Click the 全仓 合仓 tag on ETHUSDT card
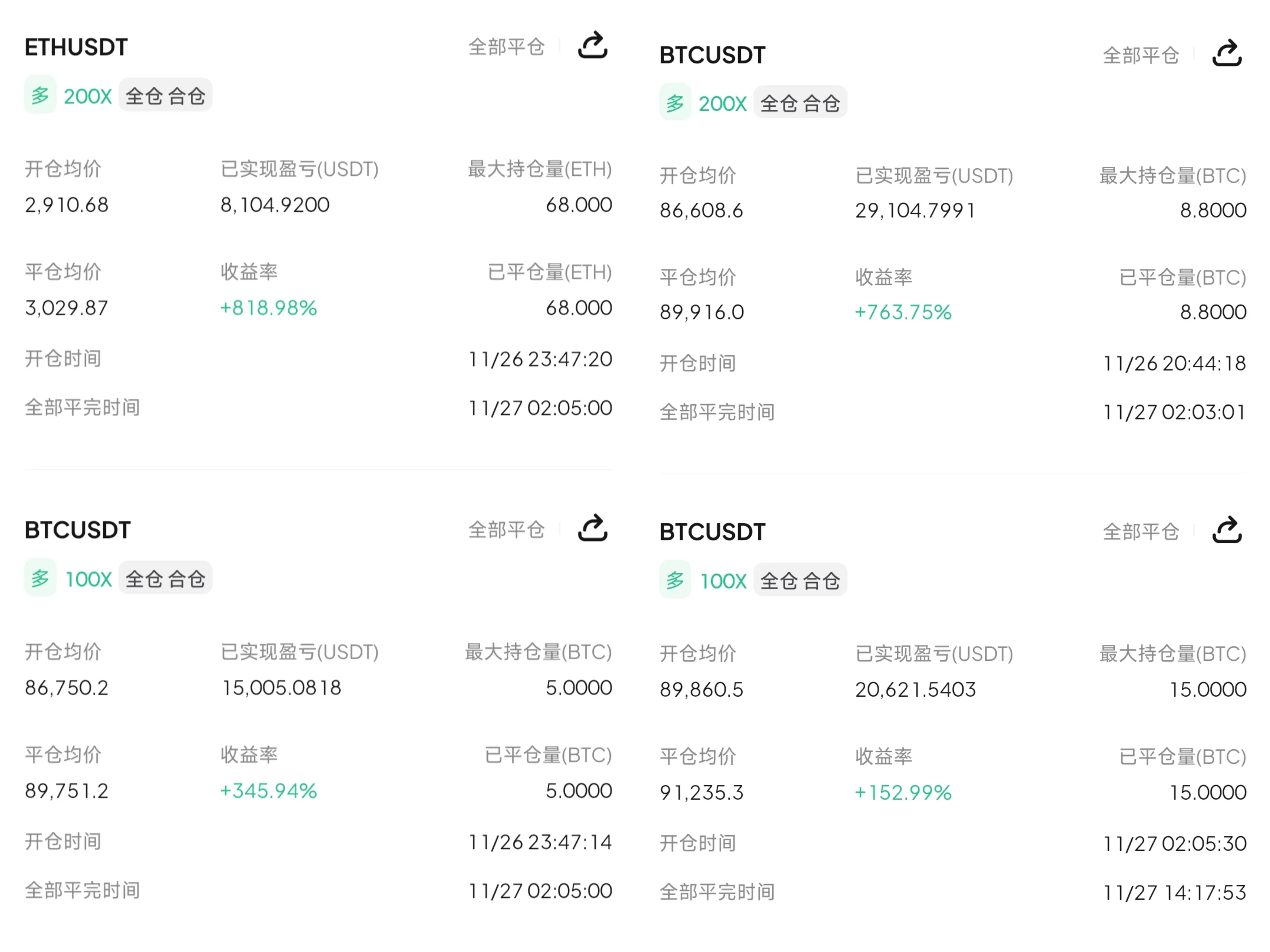This screenshot has height=952, width=1270. (x=165, y=96)
